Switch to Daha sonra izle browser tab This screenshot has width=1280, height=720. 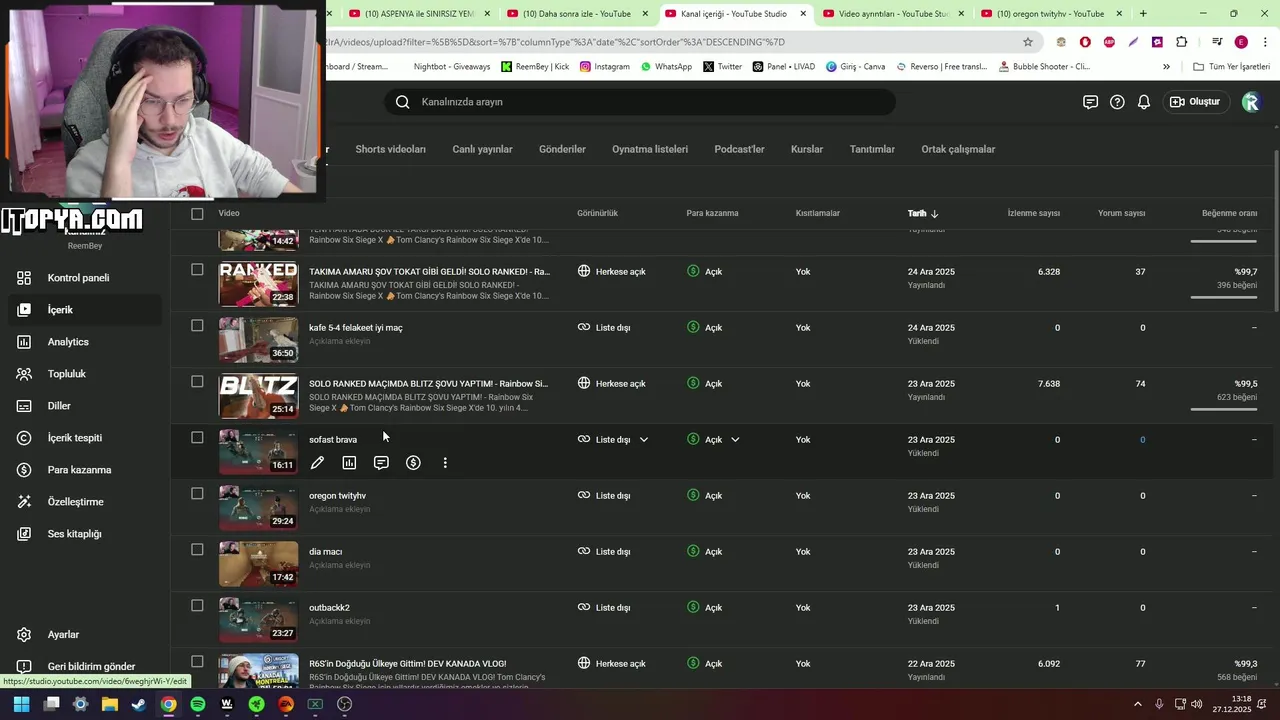pos(576,14)
